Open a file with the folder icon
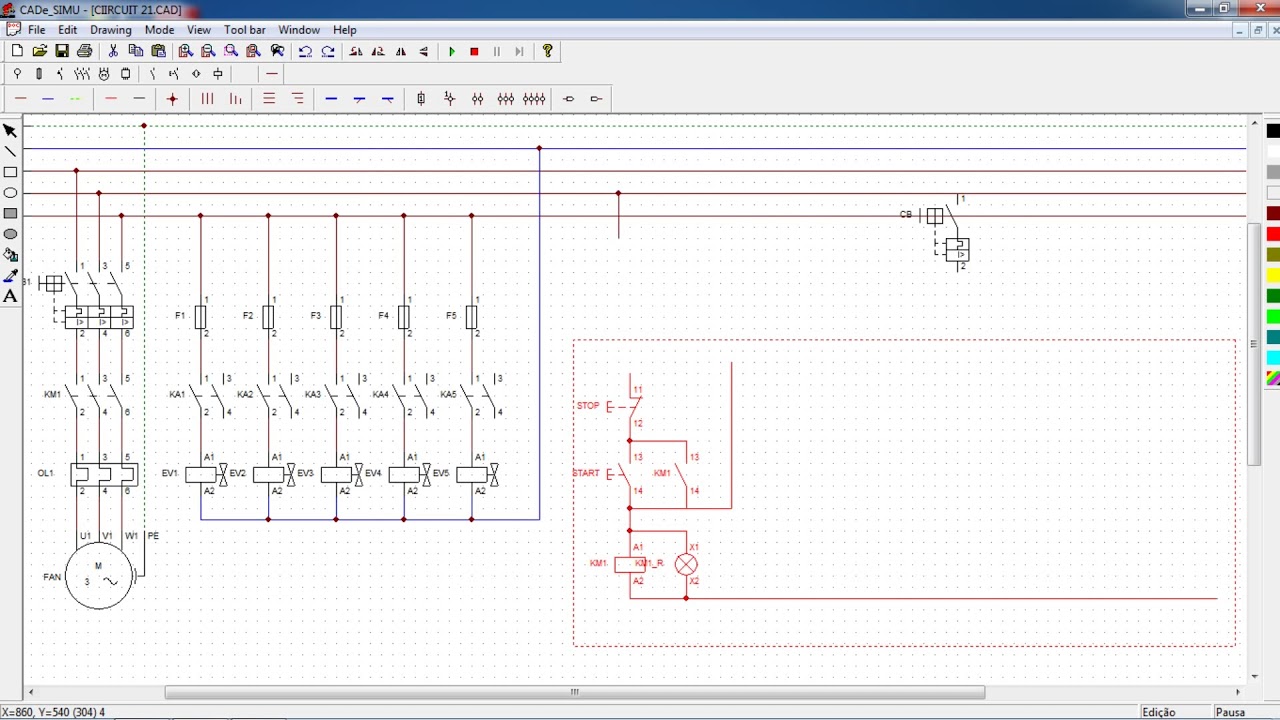Viewport: 1280px width, 720px height. pyautogui.click(x=40, y=51)
